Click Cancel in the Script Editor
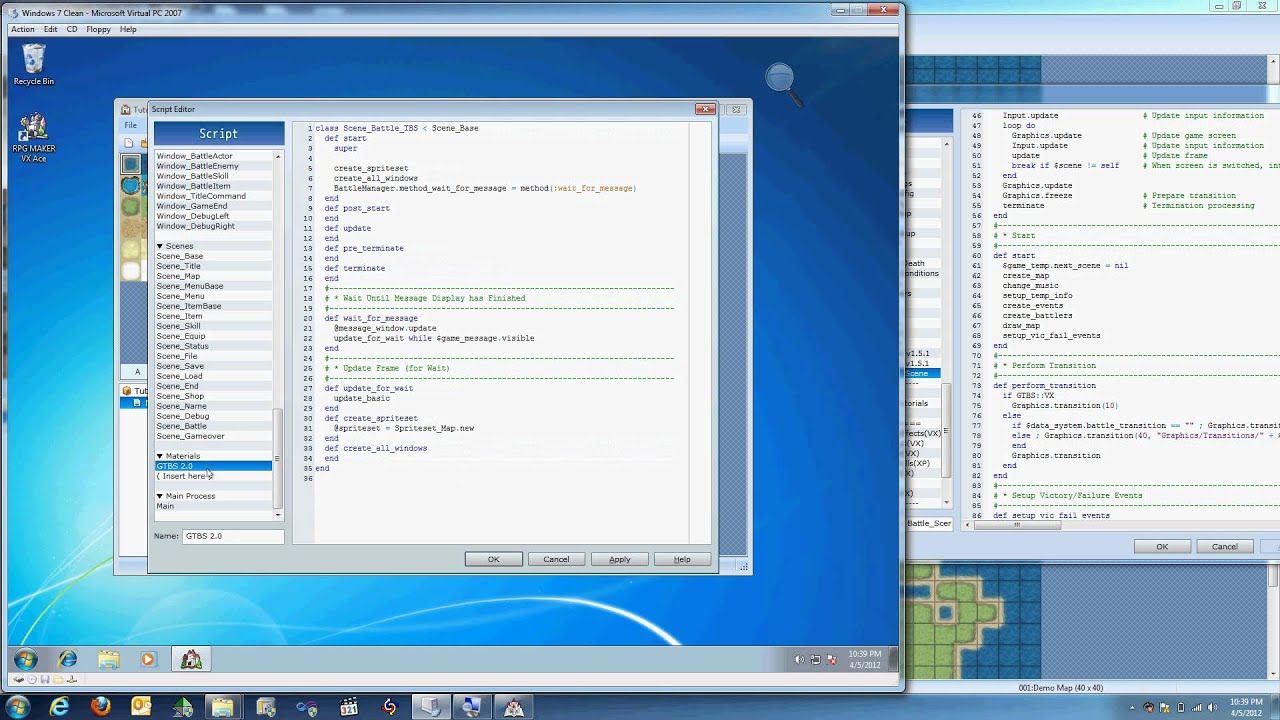 point(556,559)
